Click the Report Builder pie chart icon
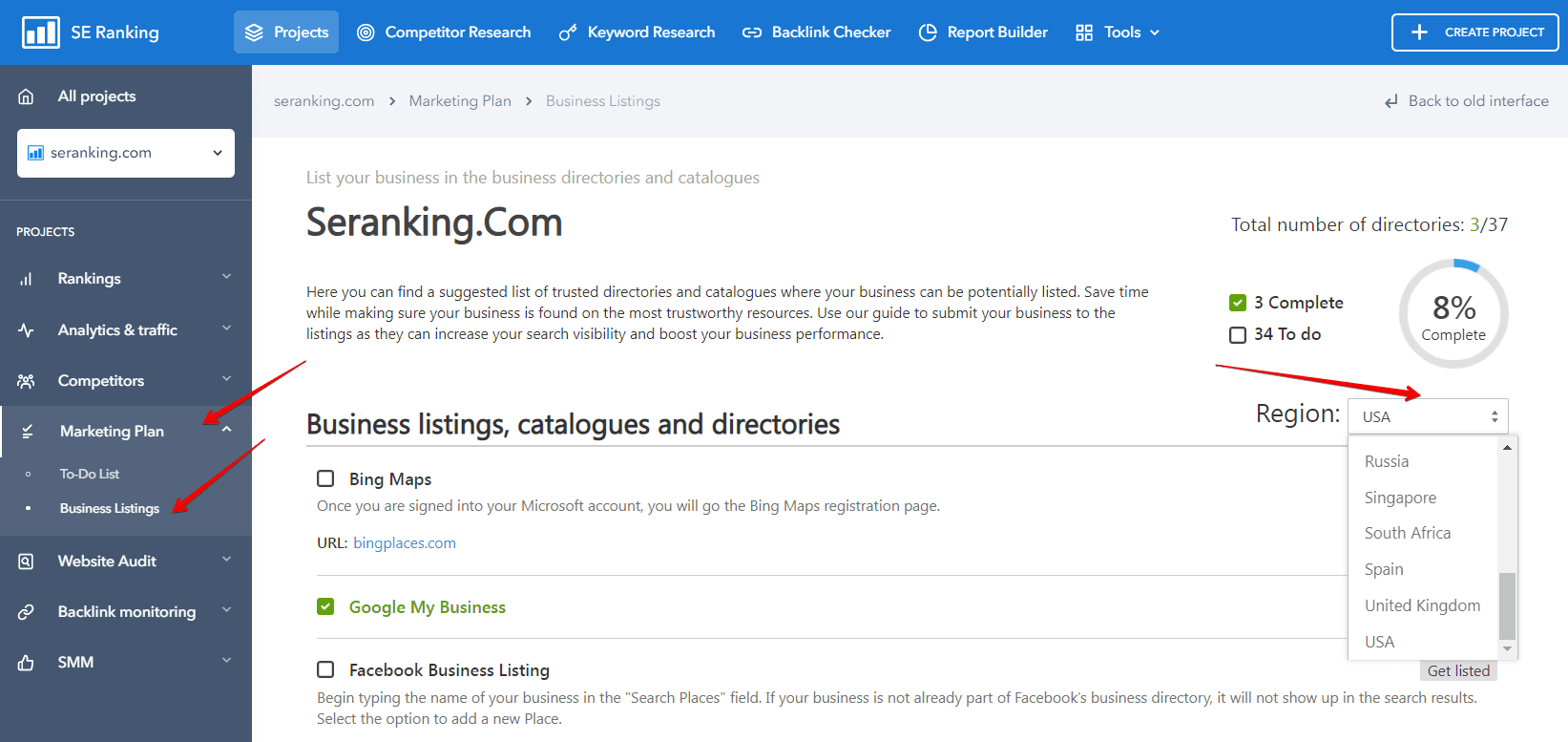This screenshot has width=1568, height=742. [x=928, y=32]
